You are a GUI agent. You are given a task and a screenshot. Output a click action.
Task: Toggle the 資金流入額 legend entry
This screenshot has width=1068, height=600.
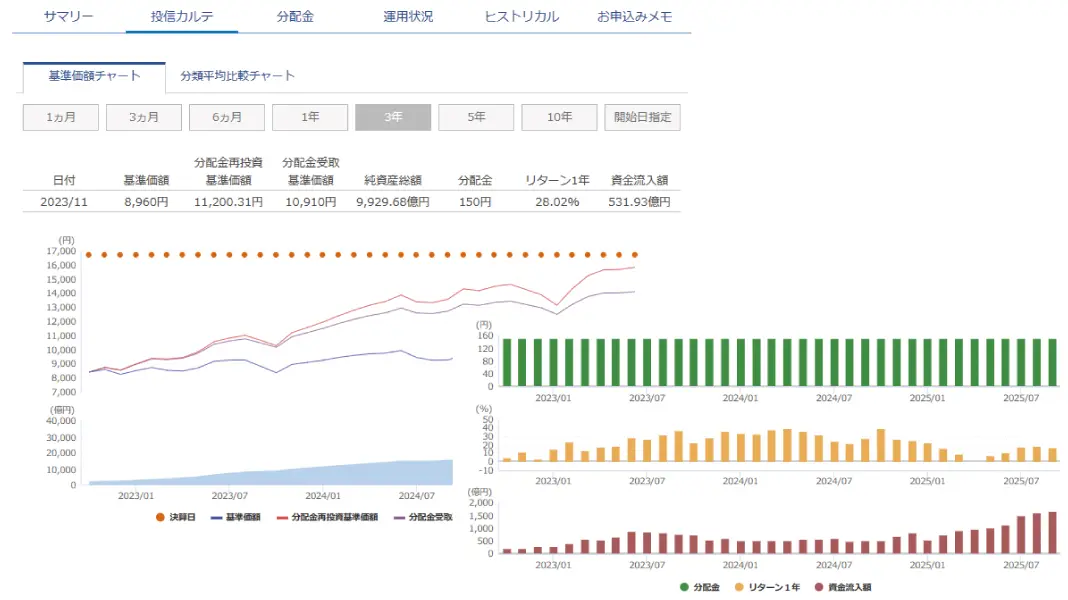843,587
